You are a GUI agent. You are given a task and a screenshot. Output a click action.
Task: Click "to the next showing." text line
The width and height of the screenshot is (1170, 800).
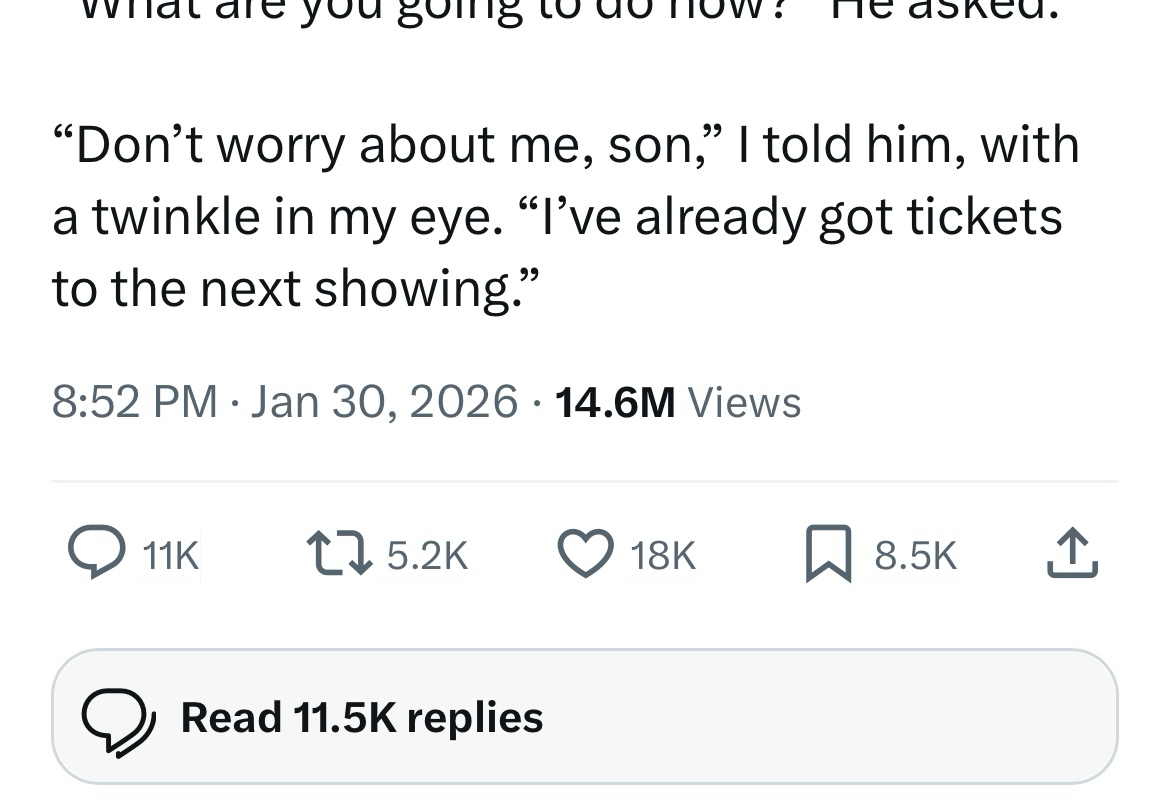coord(295,288)
